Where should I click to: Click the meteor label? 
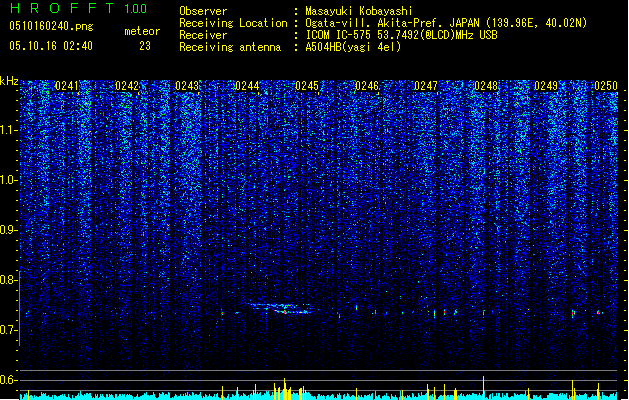pos(142,31)
